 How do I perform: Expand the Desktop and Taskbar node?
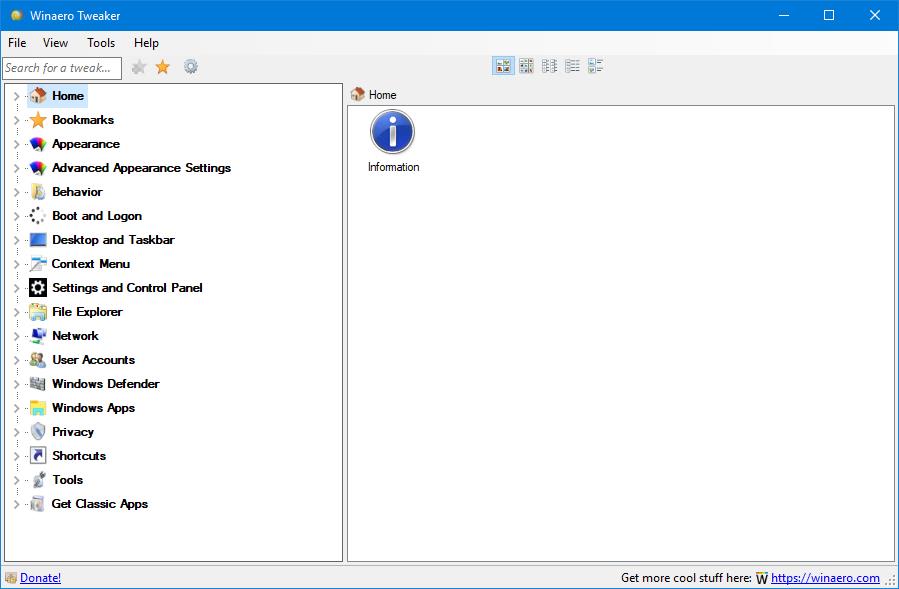pos(17,240)
